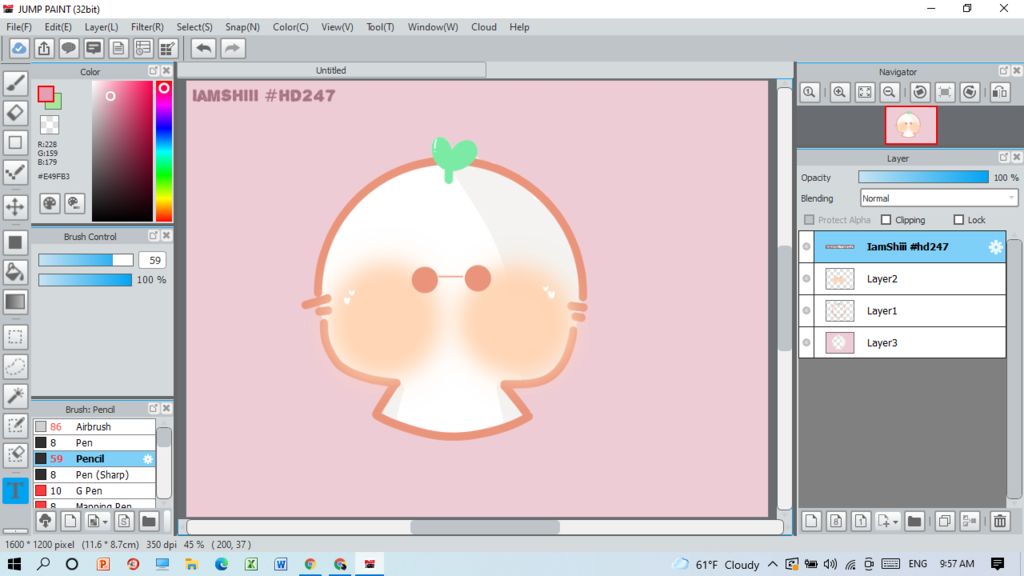1024x576 pixels.
Task: Click the export/share toolbar icon
Action: 44,48
